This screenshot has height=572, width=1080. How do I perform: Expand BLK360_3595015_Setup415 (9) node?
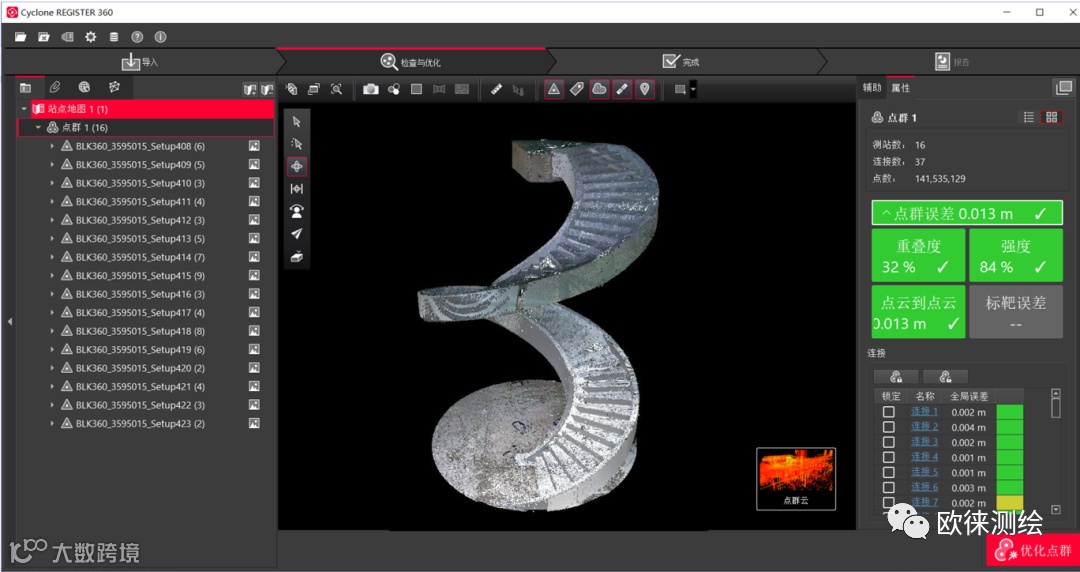[52, 276]
